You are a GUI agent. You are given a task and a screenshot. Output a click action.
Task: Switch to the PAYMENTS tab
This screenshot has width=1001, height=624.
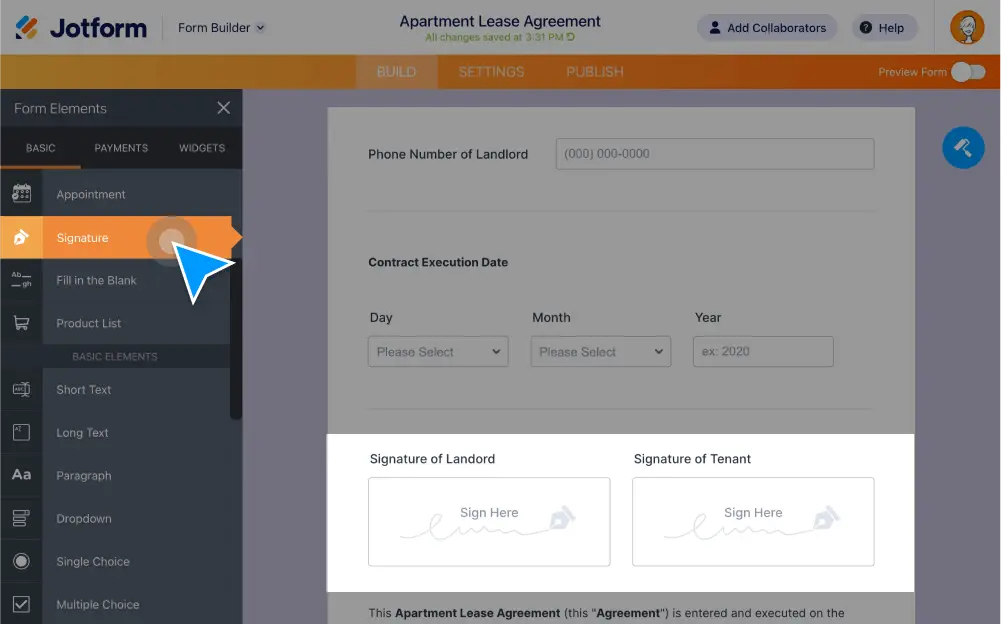click(120, 147)
